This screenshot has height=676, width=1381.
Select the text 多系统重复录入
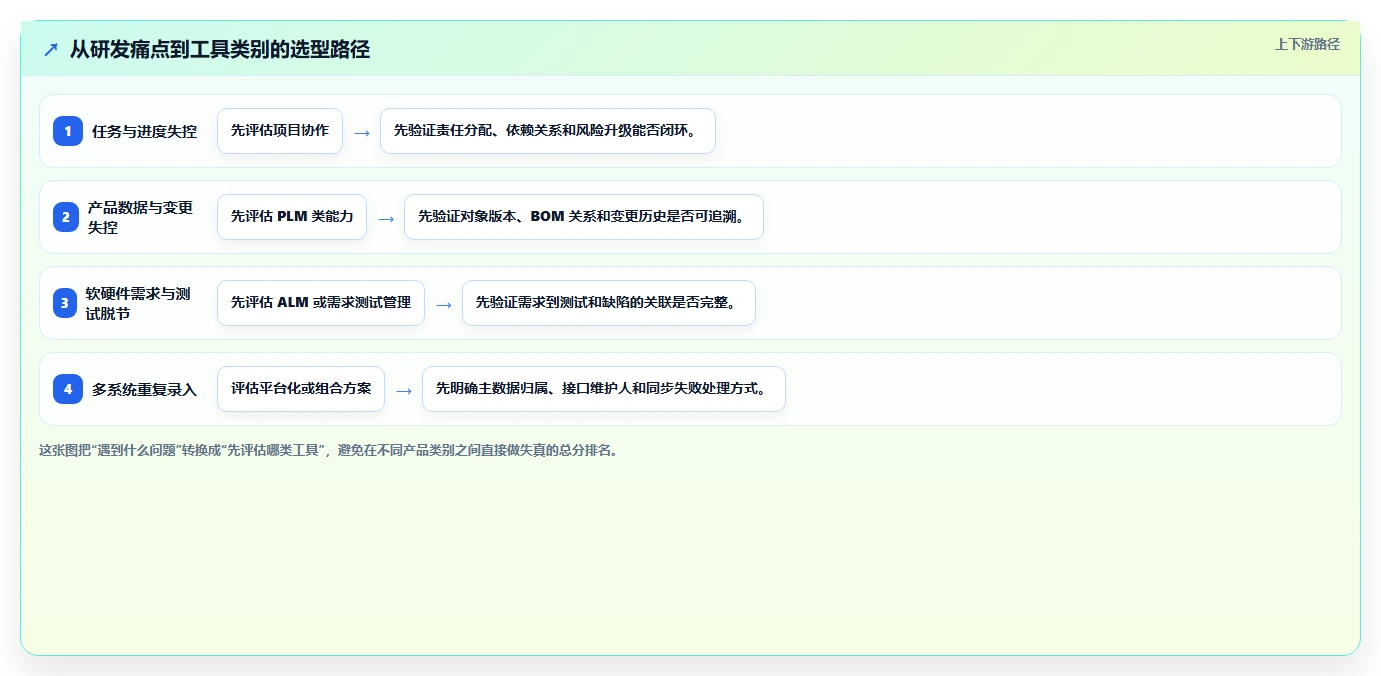click(x=144, y=389)
